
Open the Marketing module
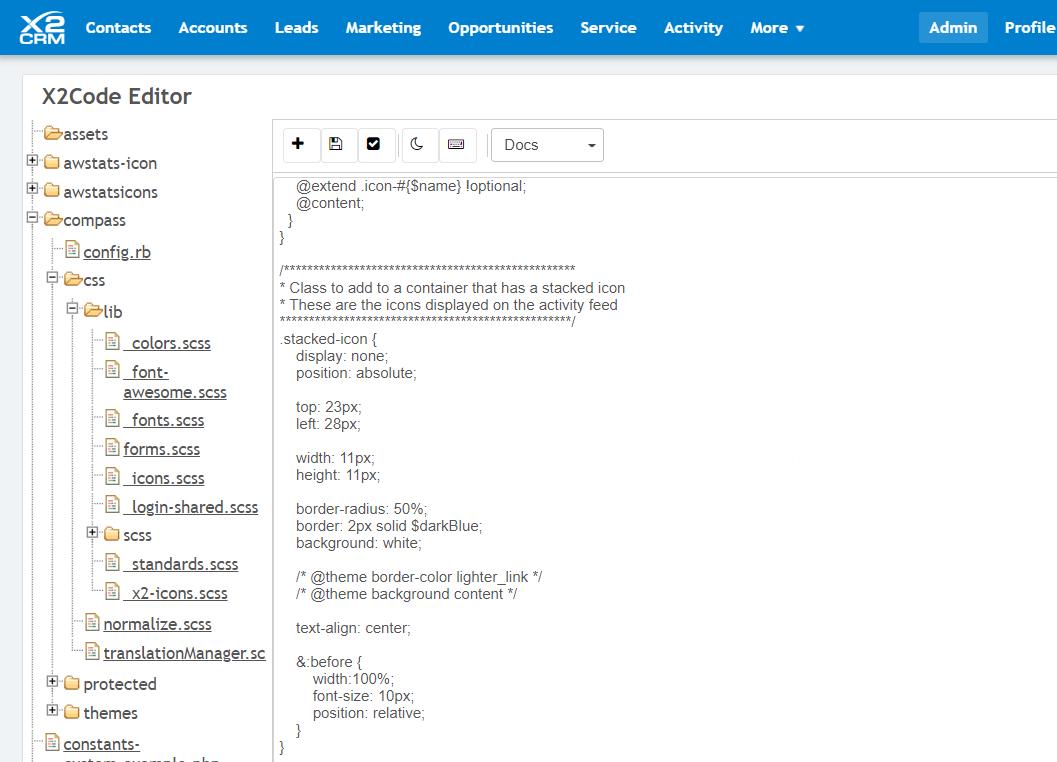point(384,28)
